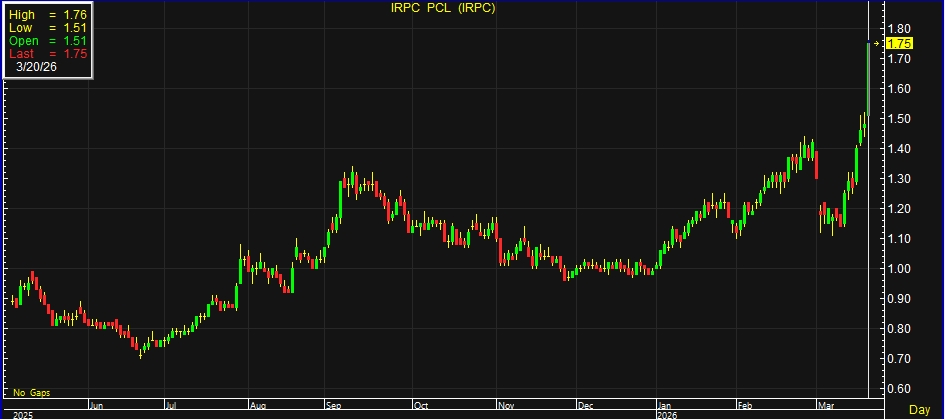945x419 pixels.
Task: Click the Day interval label
Action: (x=921, y=411)
